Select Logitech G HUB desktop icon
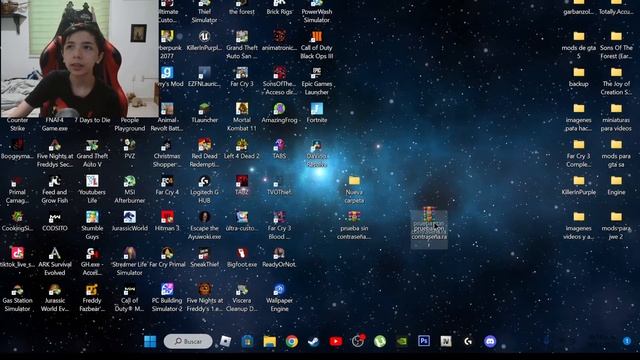Image resolution: width=640 pixels, height=360 pixels. (x=204, y=189)
